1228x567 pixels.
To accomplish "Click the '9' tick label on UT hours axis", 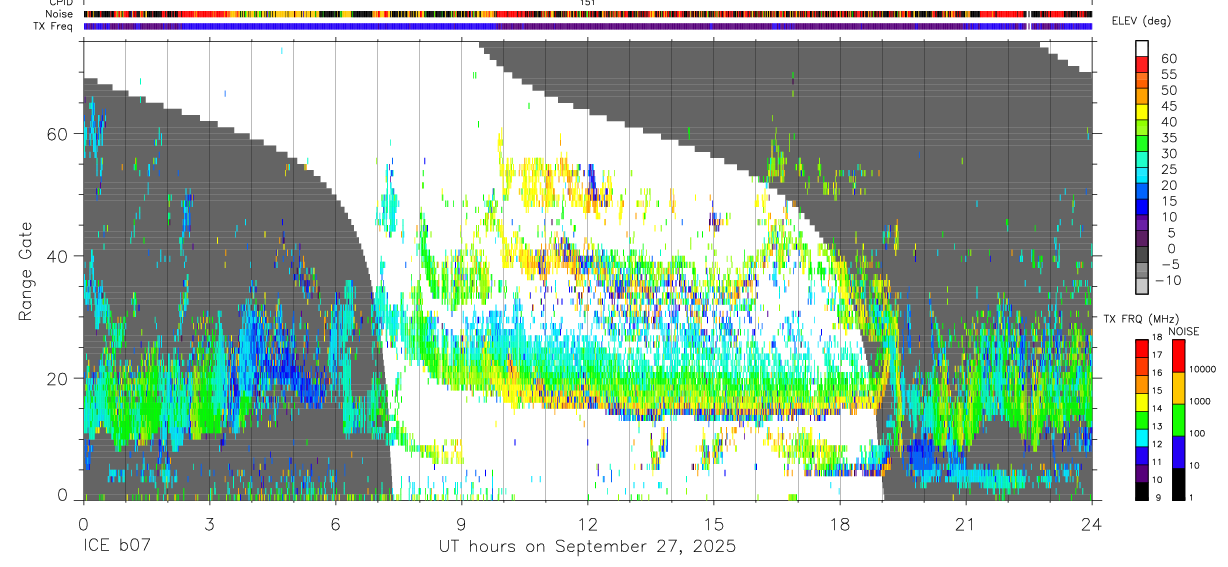I will (461, 524).
